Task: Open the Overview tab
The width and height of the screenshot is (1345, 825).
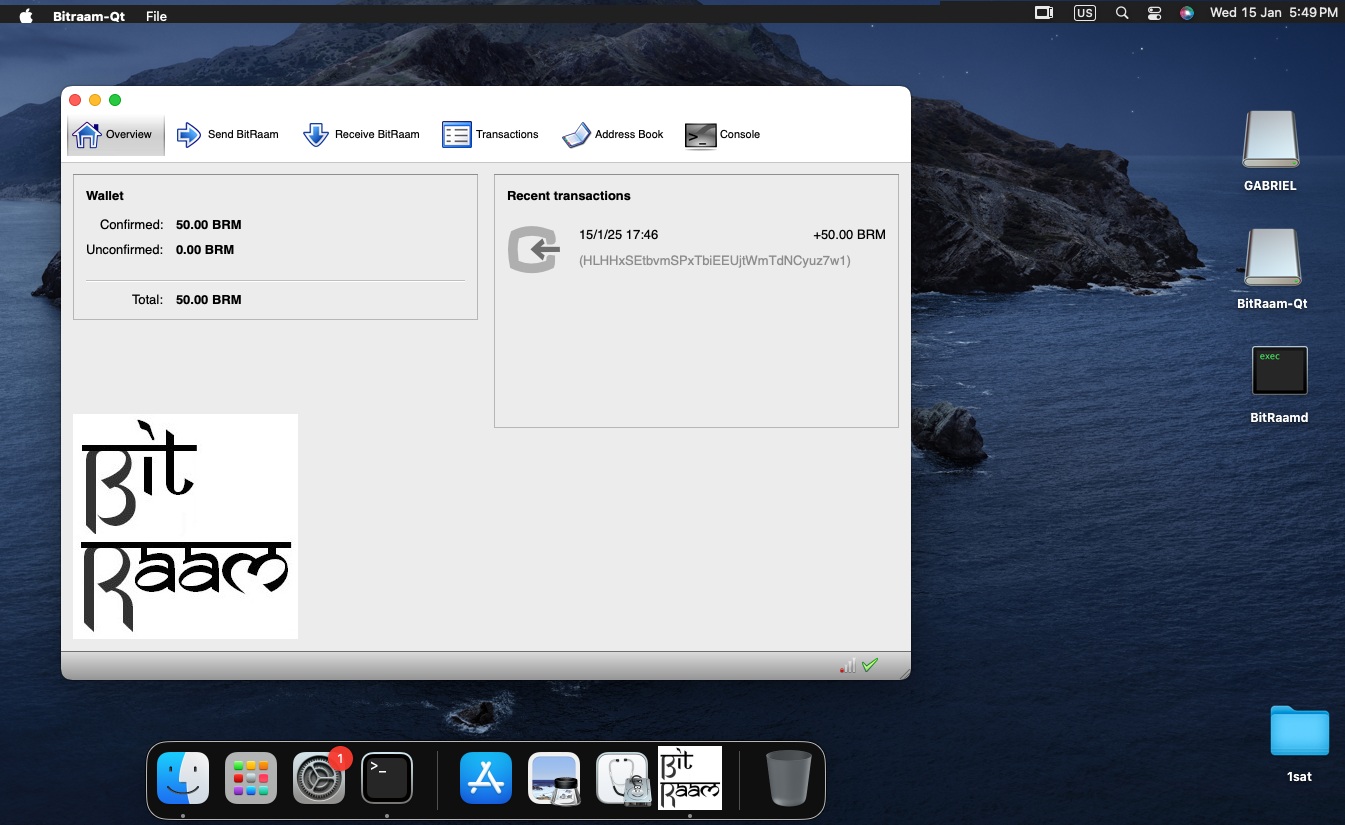Action: pyautogui.click(x=115, y=135)
